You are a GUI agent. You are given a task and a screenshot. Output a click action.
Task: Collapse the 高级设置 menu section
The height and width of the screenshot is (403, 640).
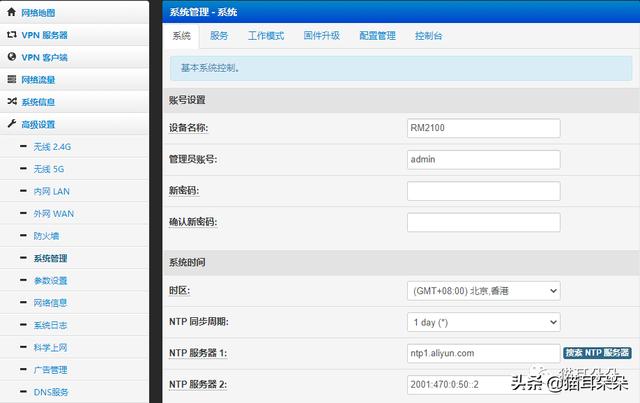pos(38,125)
